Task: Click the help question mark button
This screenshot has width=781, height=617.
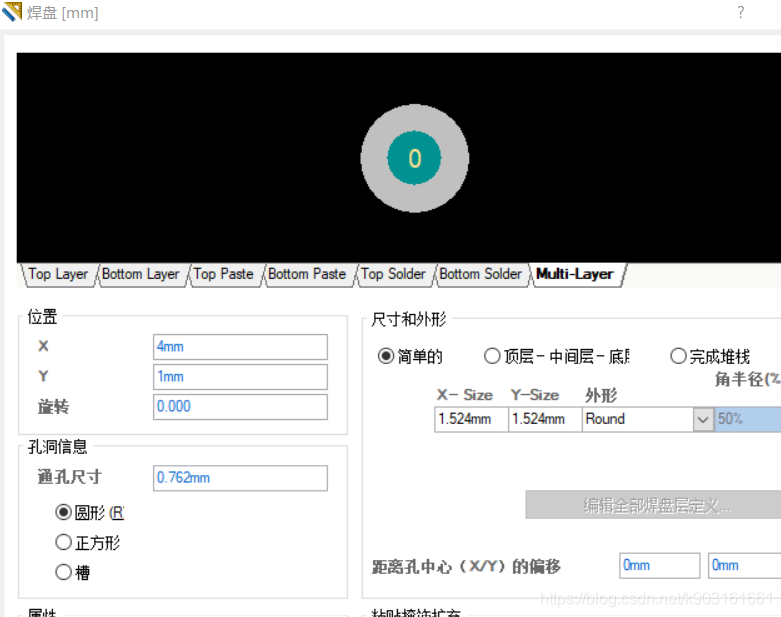Action: [x=741, y=12]
